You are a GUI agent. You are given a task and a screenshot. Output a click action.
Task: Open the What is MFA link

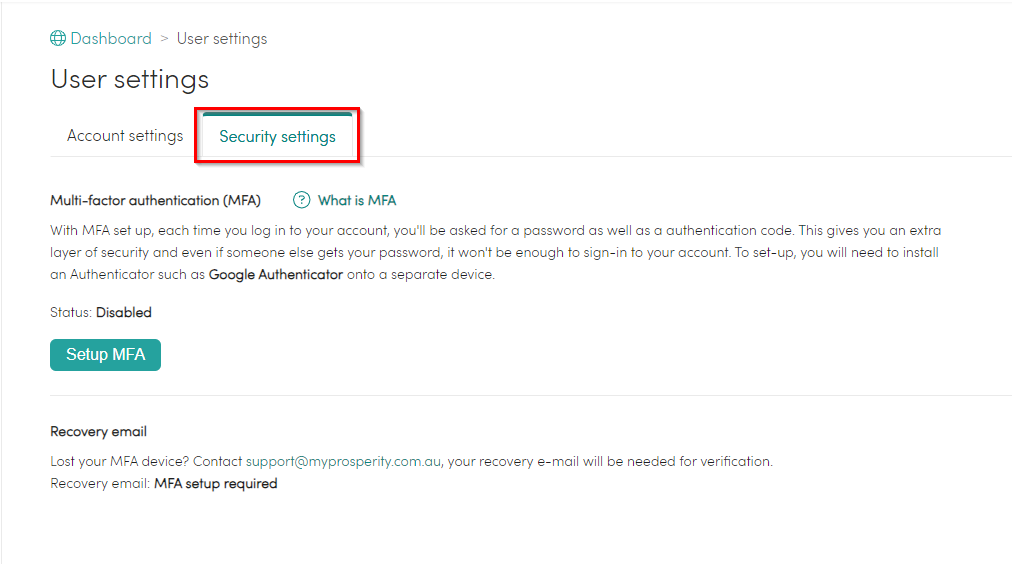coord(357,200)
